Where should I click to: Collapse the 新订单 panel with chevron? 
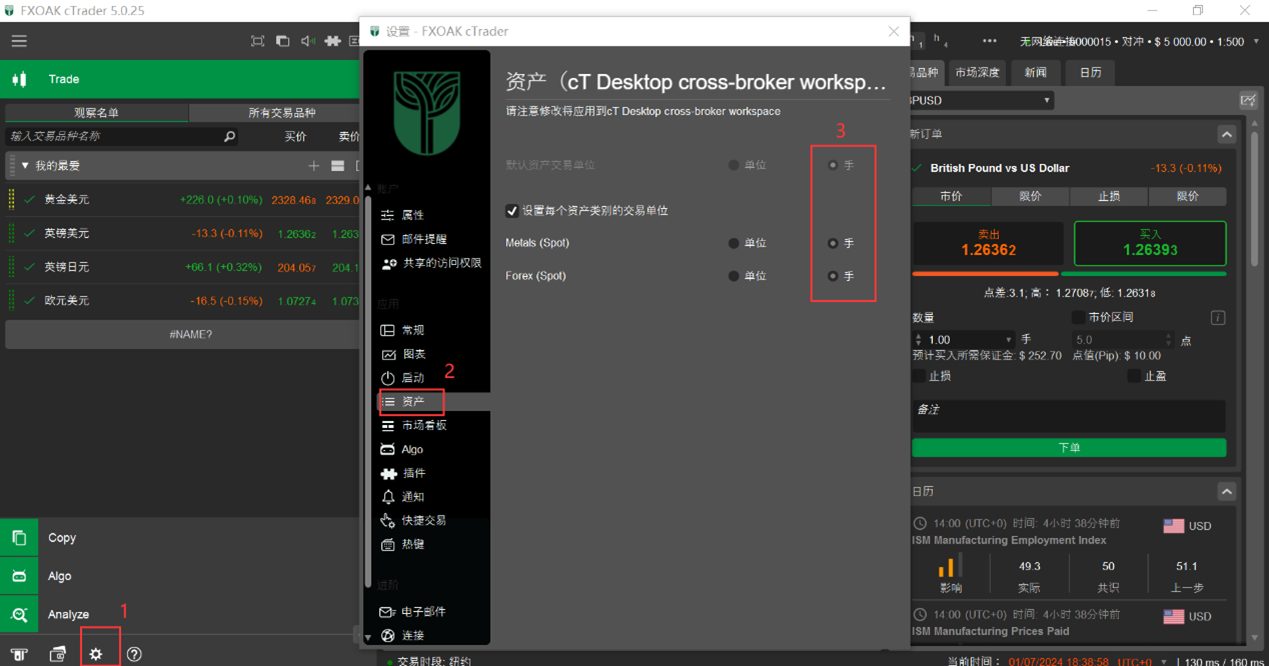coord(1225,134)
